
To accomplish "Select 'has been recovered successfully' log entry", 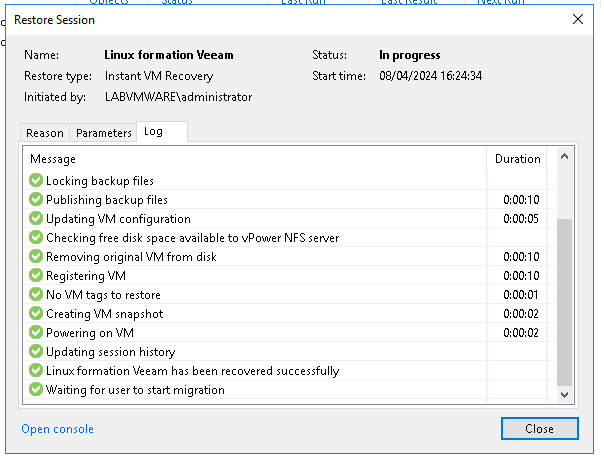I will (193, 370).
